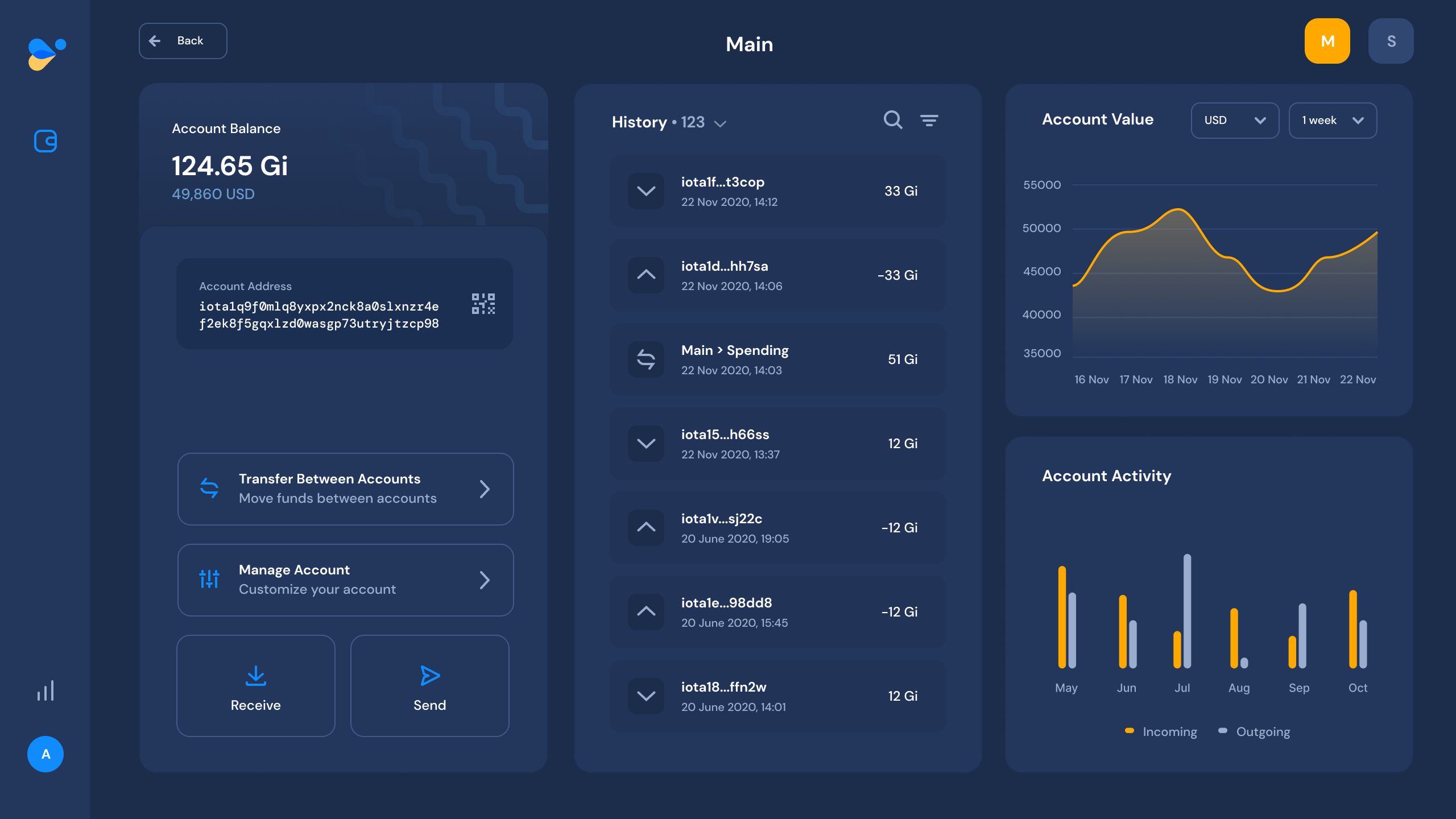Click the Transfer Between Accounts button

point(345,489)
